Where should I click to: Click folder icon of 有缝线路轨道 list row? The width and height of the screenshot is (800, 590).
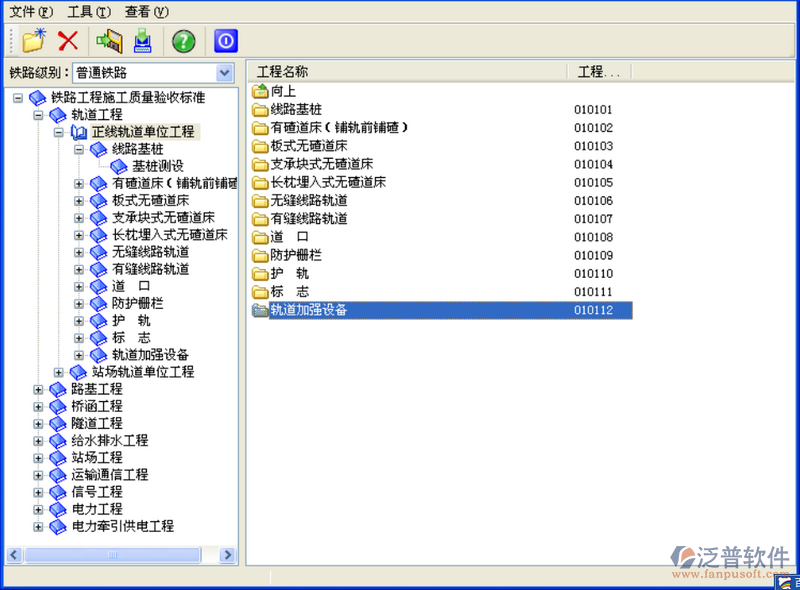click(260, 219)
